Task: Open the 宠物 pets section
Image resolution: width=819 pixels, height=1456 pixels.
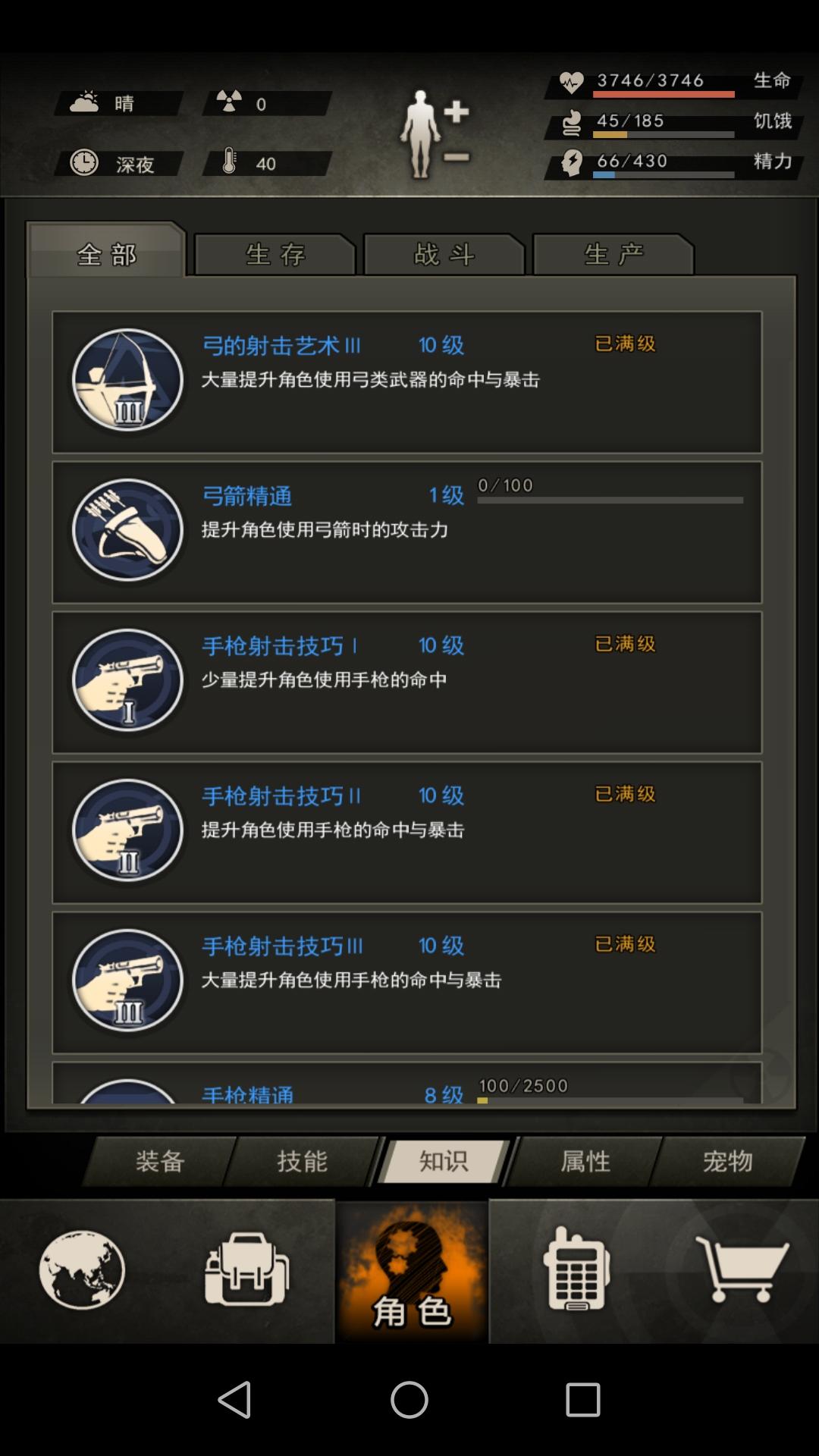Action: coord(727,1161)
